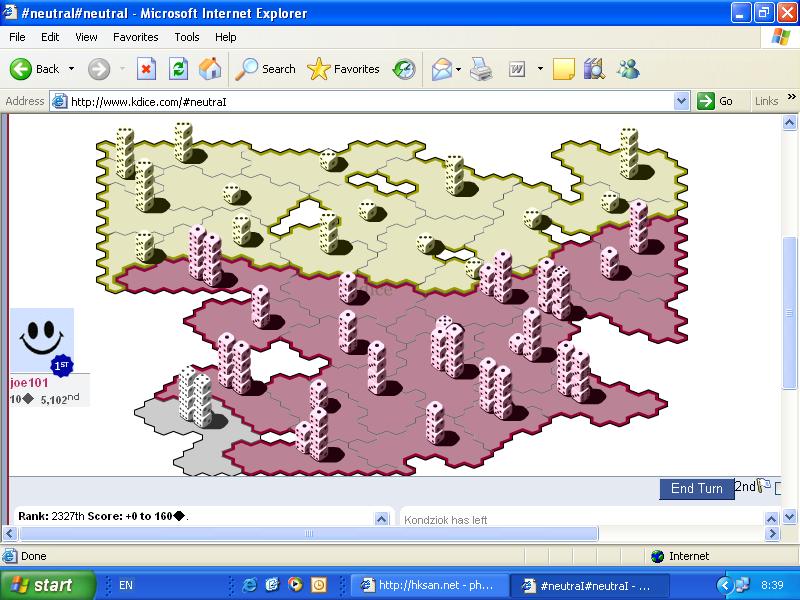Open the View menu
The height and width of the screenshot is (600, 800).
[x=86, y=37]
